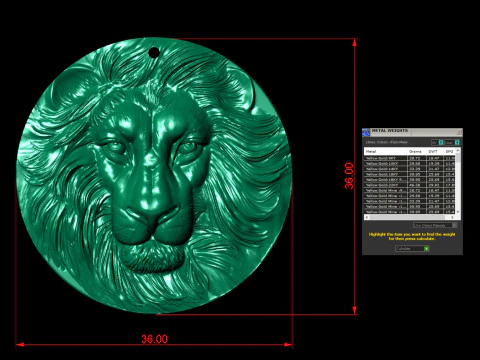Select the Yellow Gold 9KY row
This screenshot has width=480, height=360.
(409, 158)
